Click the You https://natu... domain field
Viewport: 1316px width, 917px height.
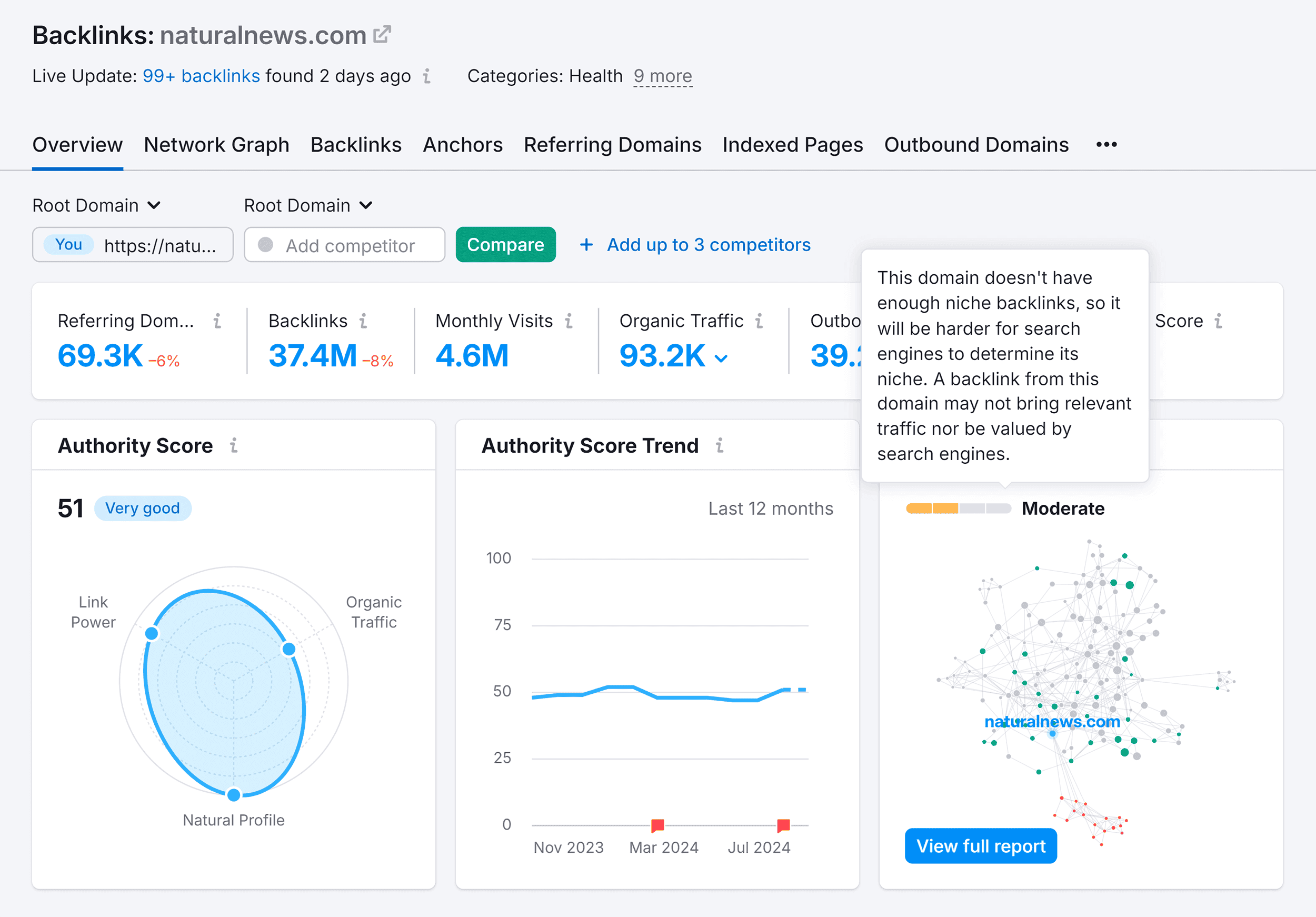click(x=133, y=245)
